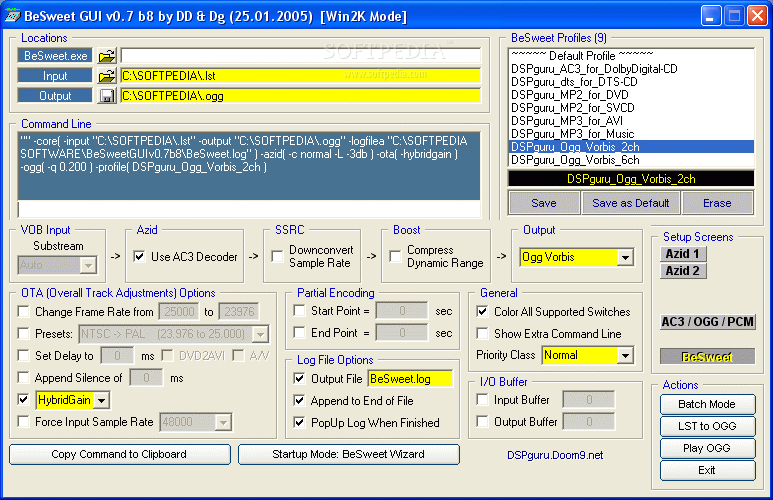Start LST to OGG conversion
The width and height of the screenshot is (773, 500).
point(707,426)
